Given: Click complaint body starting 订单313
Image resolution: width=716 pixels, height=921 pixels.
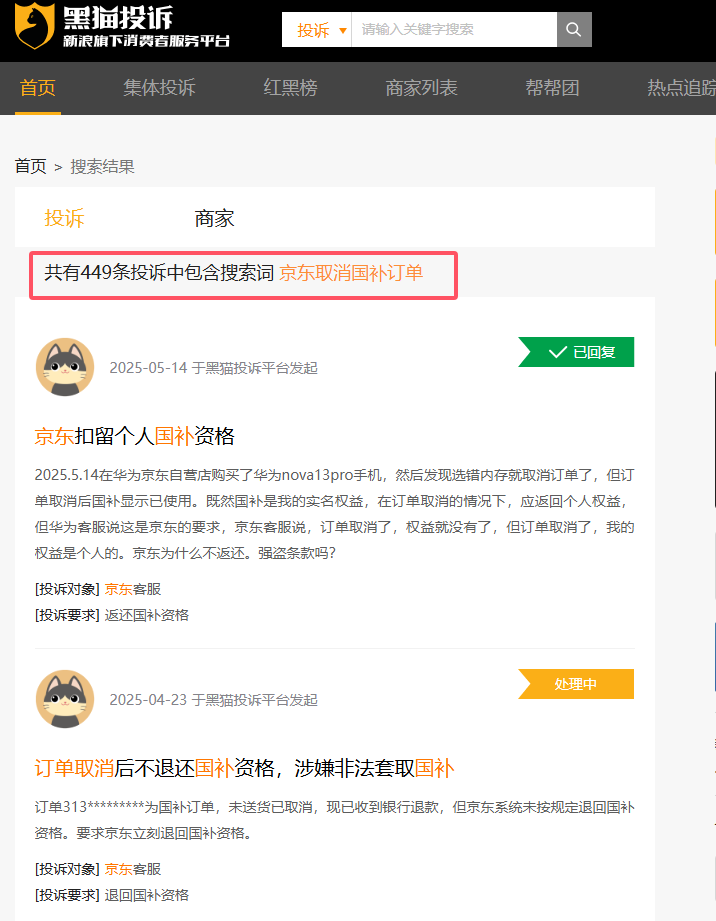Looking at the screenshot, I should [x=334, y=820].
